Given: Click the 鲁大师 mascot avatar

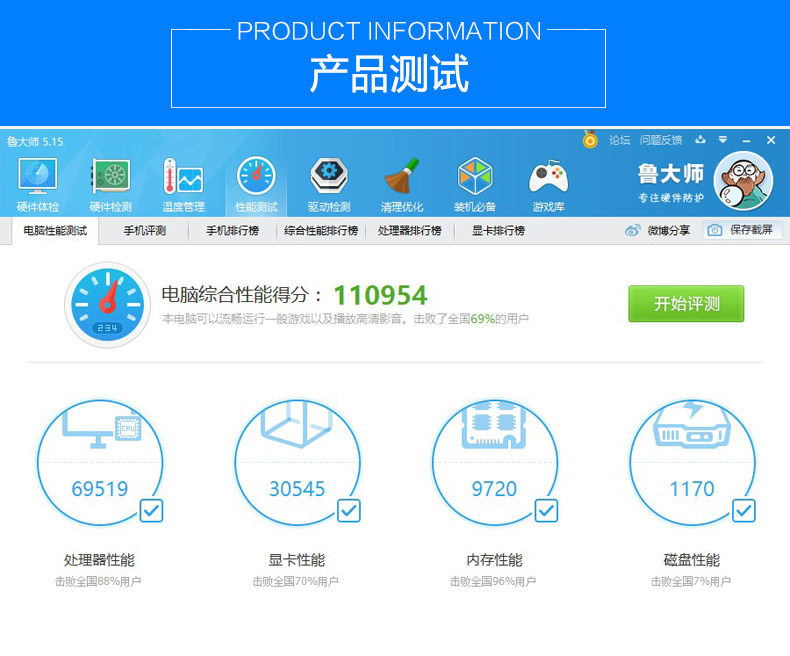Looking at the screenshot, I should pyautogui.click(x=744, y=181).
